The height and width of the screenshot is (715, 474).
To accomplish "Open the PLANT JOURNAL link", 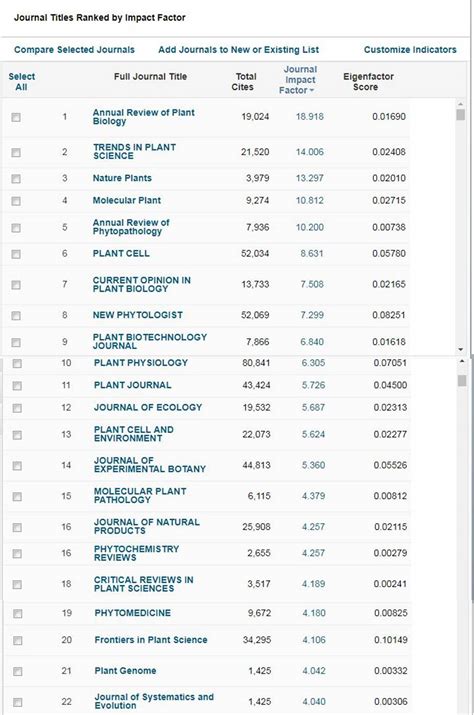I will (132, 385).
